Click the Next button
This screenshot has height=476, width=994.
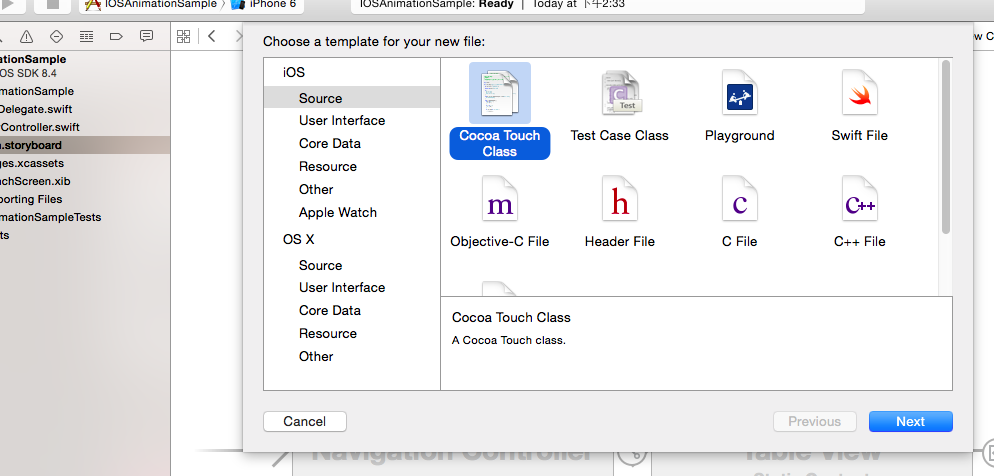910,421
